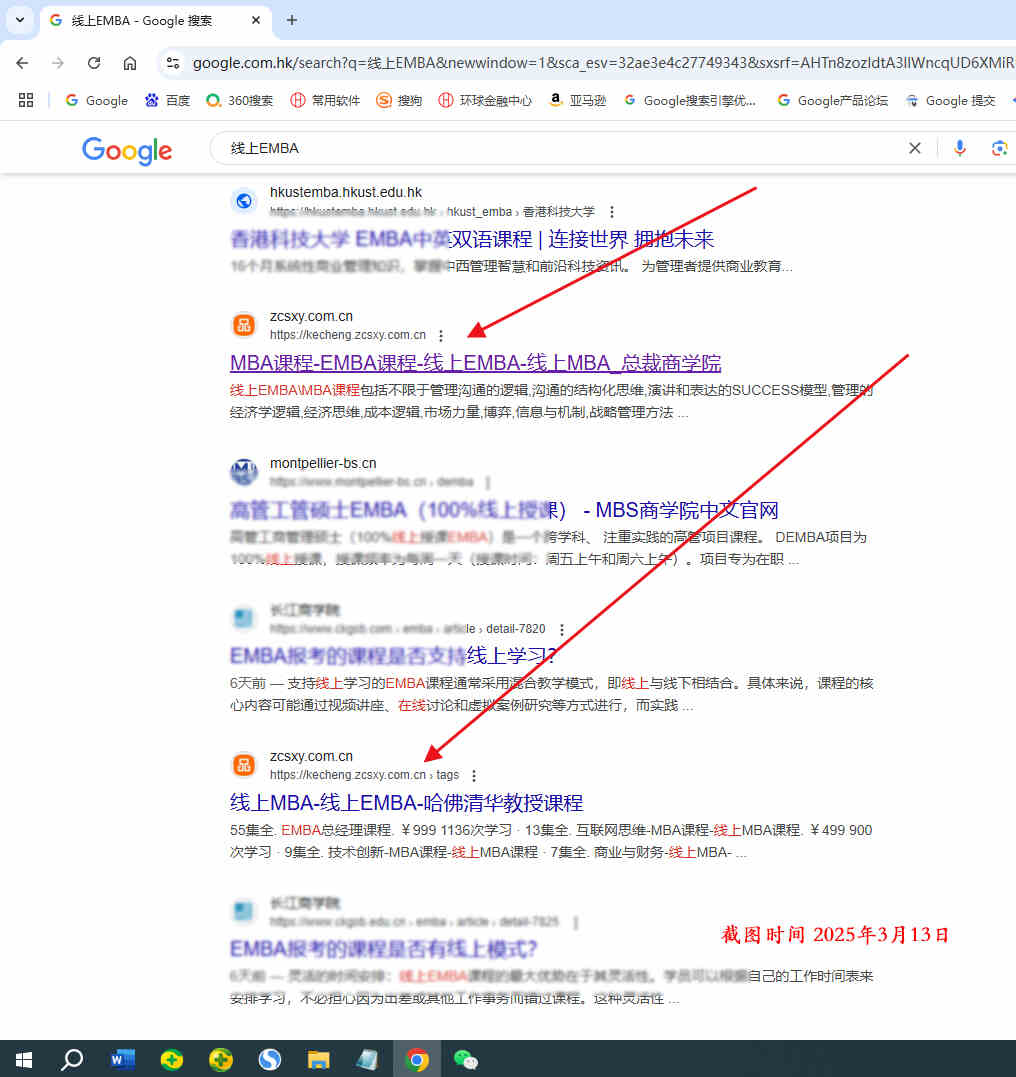
Task: Click the home button toggle area
Action: click(130, 61)
